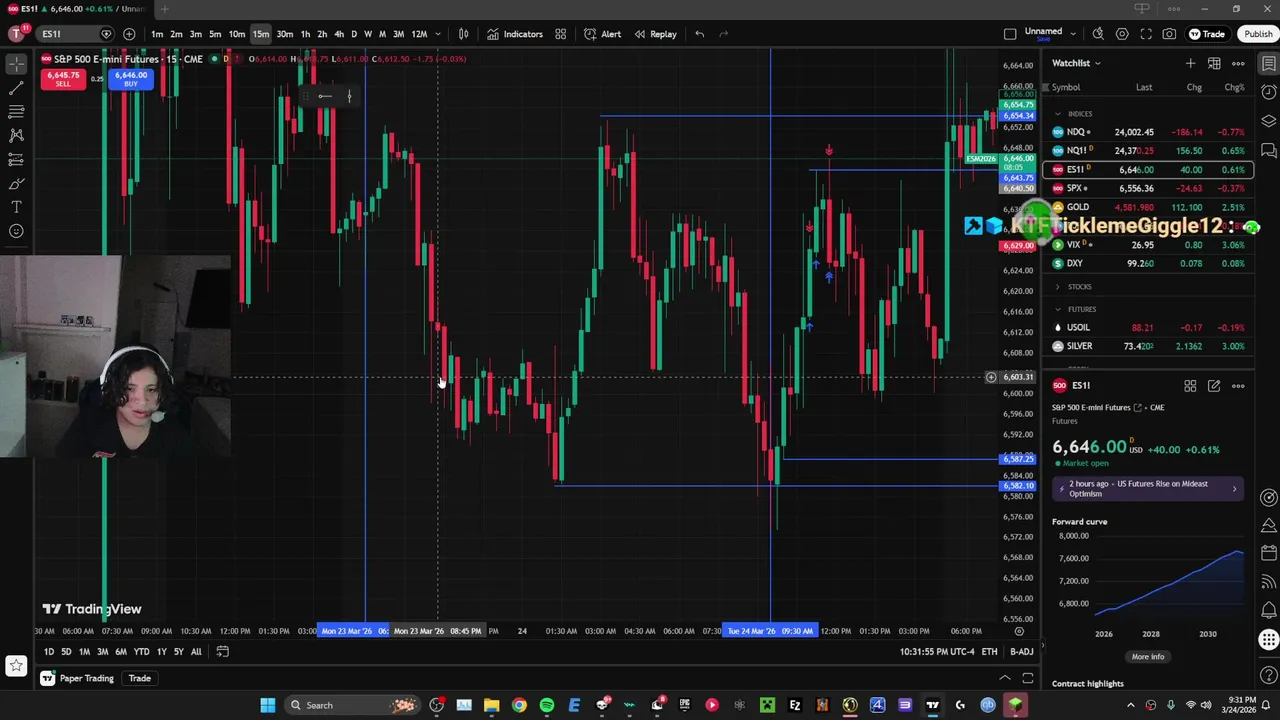This screenshot has height=720, width=1280.
Task: Enter fullscreen mode
Action: [1145, 34]
